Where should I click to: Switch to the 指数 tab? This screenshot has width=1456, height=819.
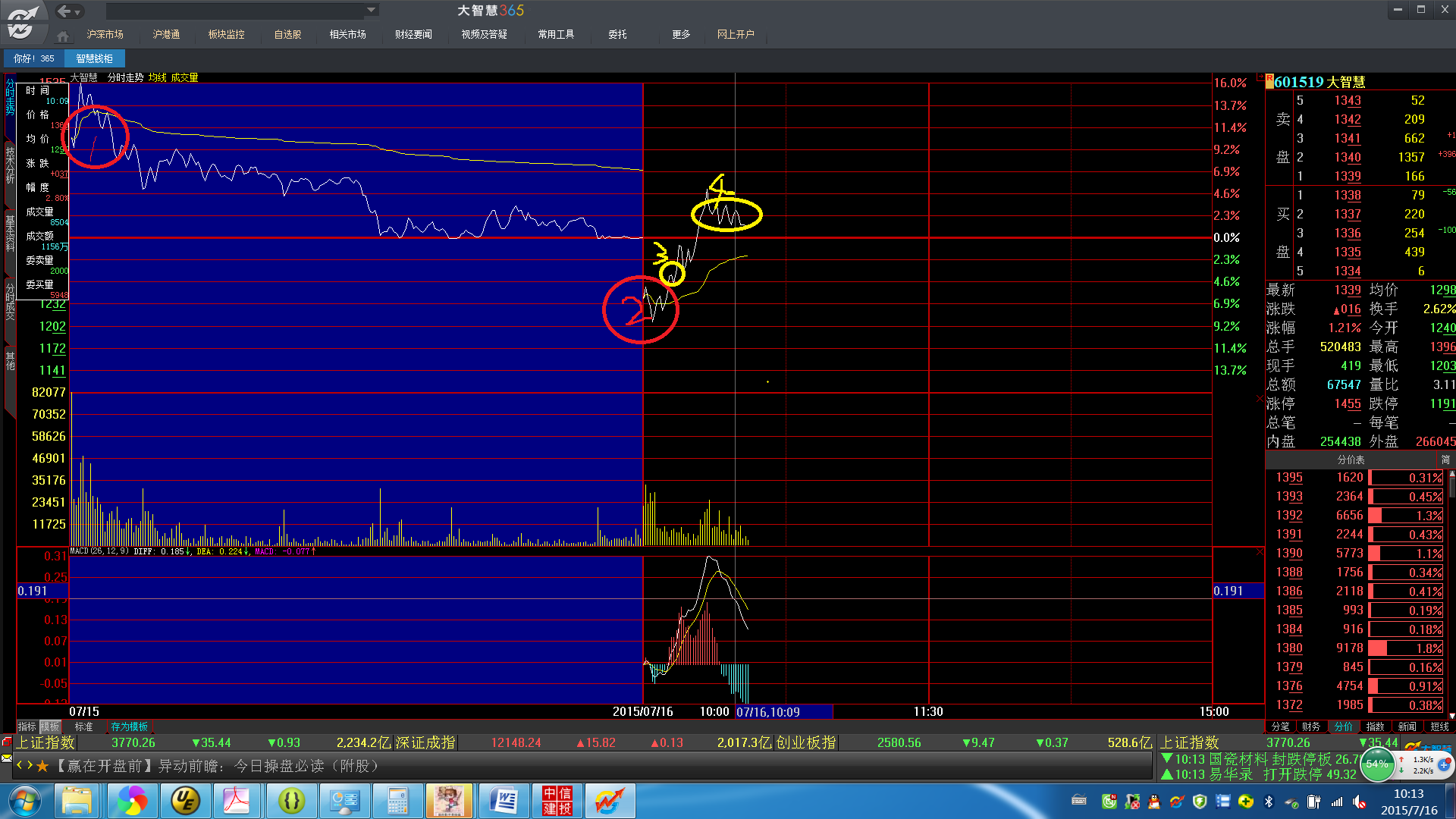coord(1375,726)
